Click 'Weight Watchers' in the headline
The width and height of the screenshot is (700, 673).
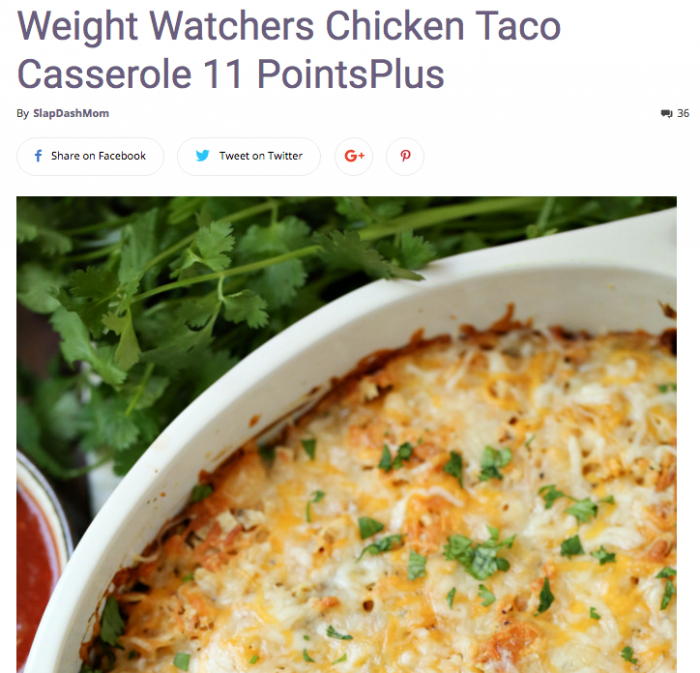(x=166, y=26)
